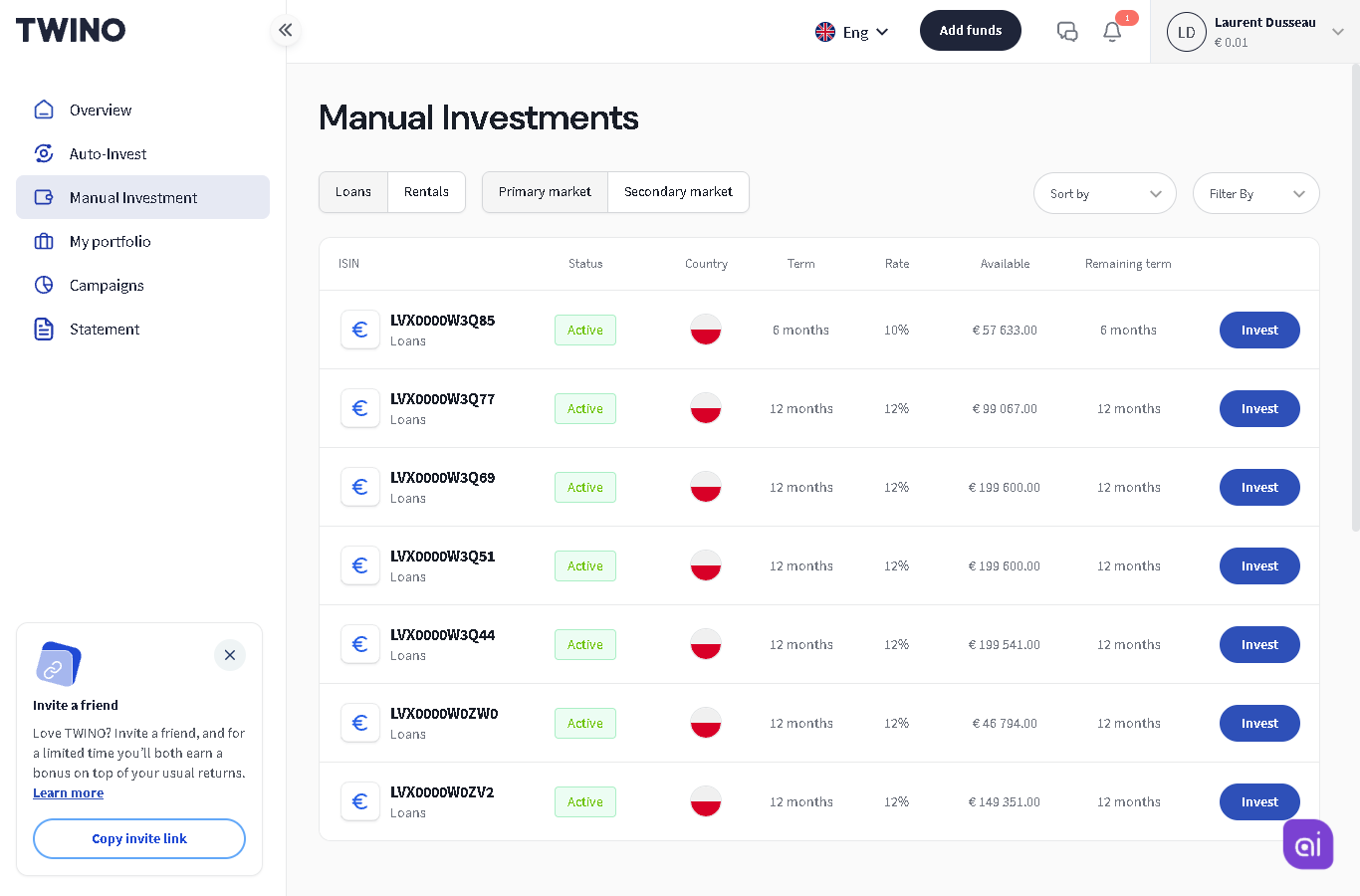Click the Add funds button

[x=971, y=31]
